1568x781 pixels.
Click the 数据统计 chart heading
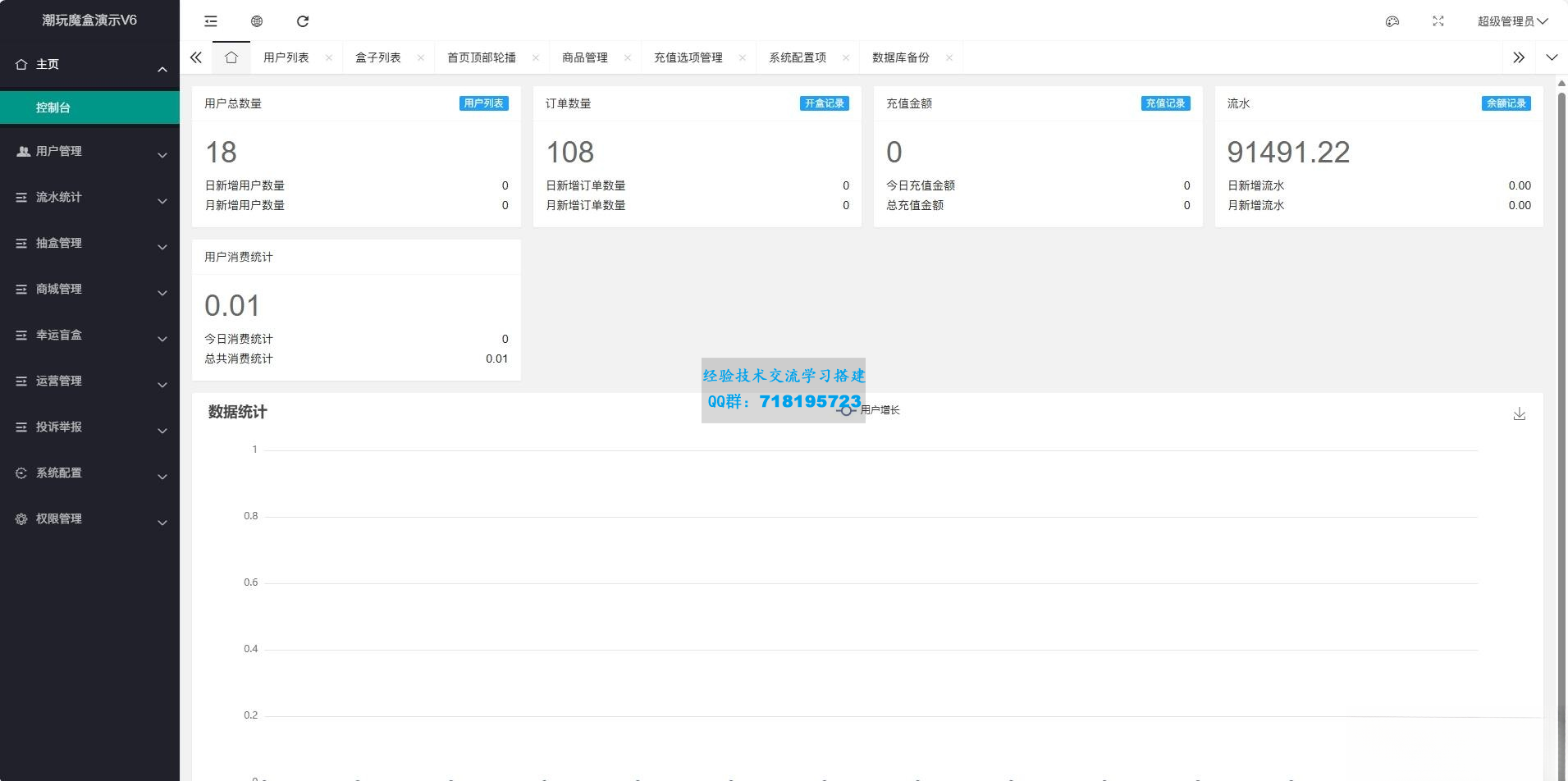(x=237, y=412)
